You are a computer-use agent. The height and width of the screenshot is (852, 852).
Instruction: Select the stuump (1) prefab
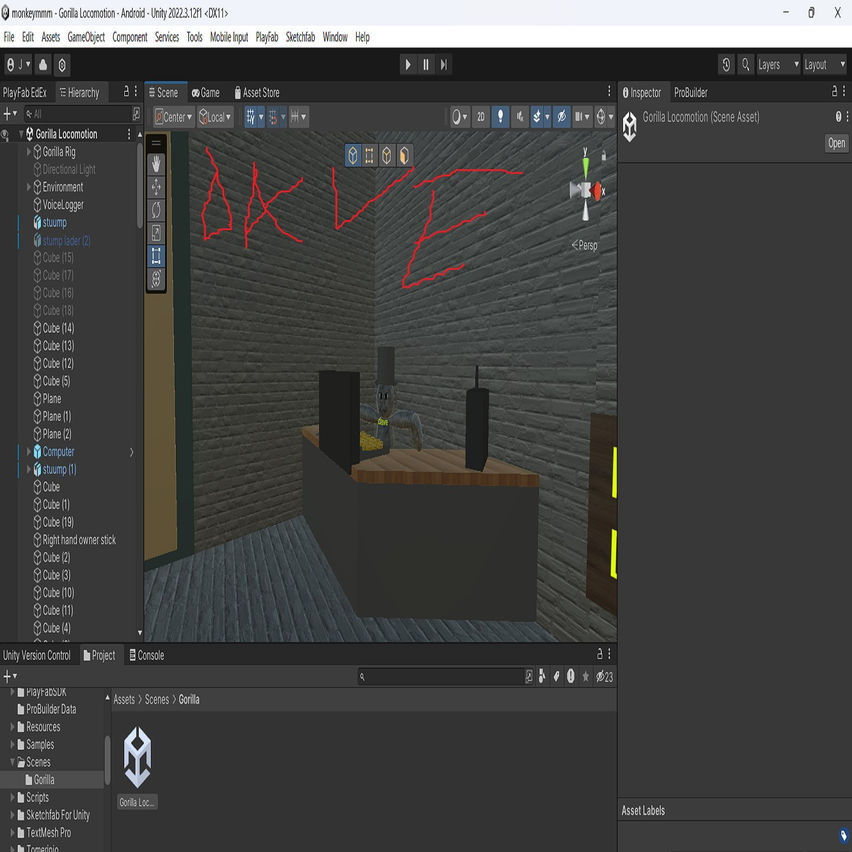point(59,469)
